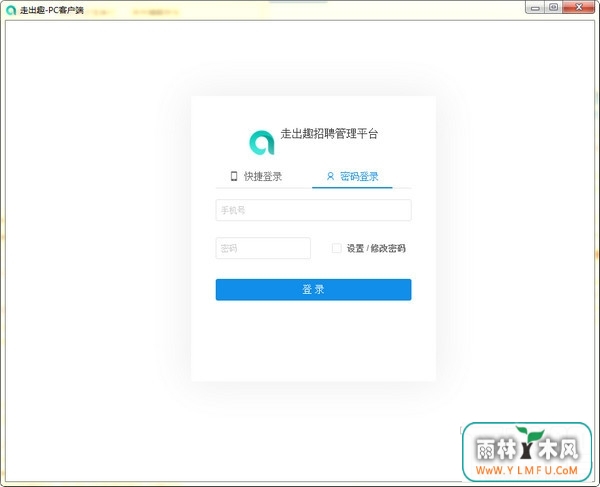Click the 手机号 input field
600x487 pixels.
(x=313, y=210)
